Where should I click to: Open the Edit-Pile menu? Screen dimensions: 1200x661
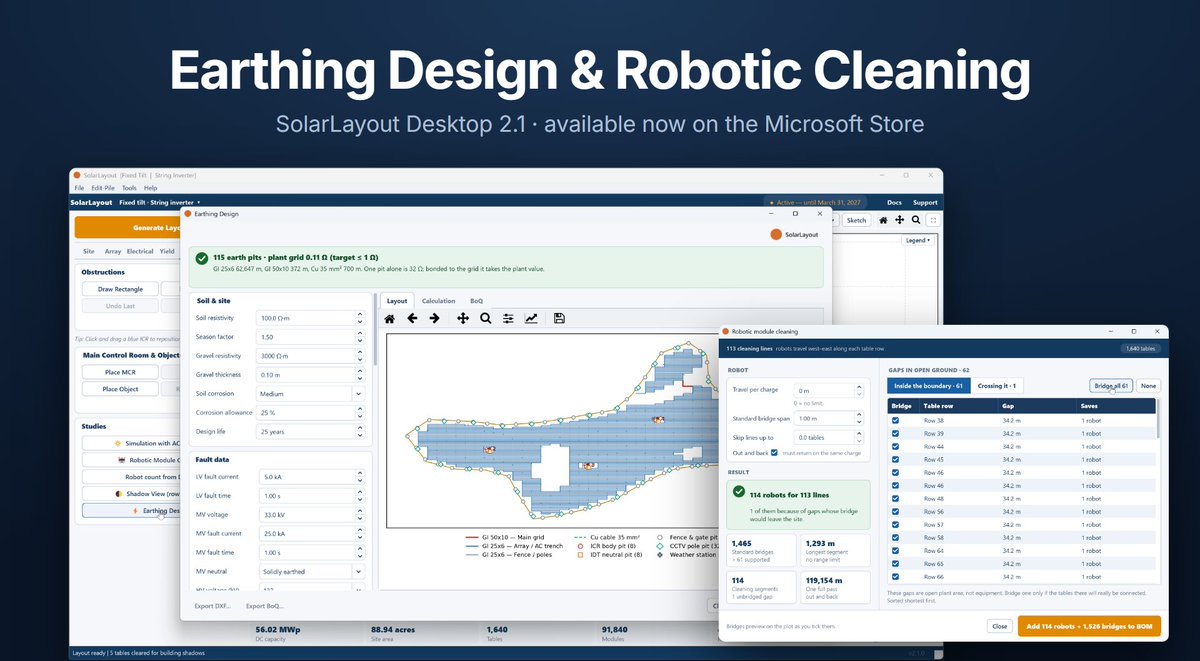click(x=102, y=188)
